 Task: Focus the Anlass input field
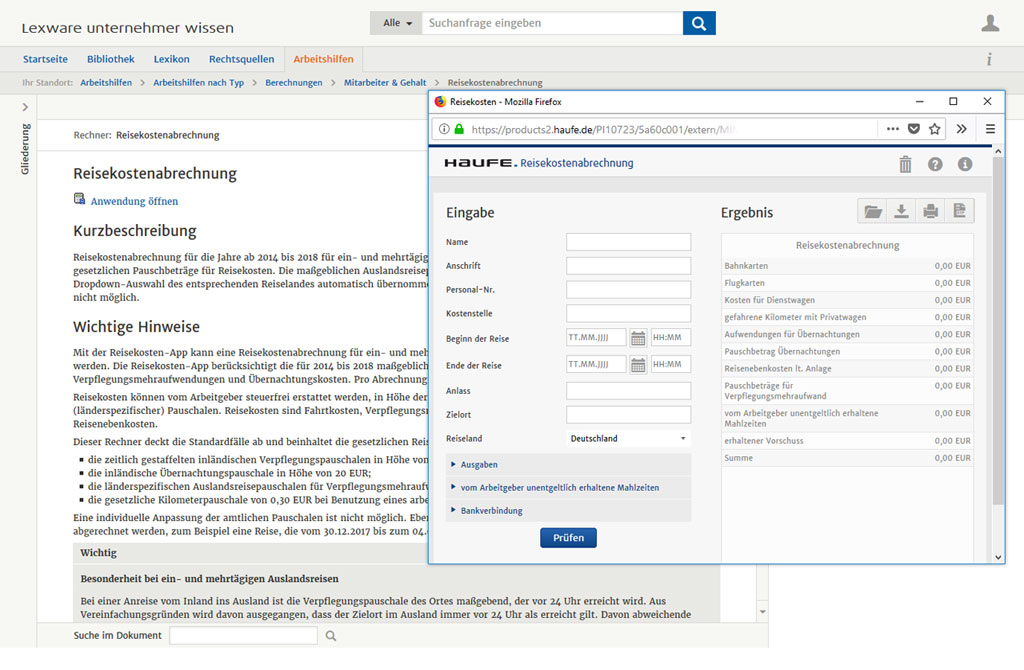click(628, 391)
